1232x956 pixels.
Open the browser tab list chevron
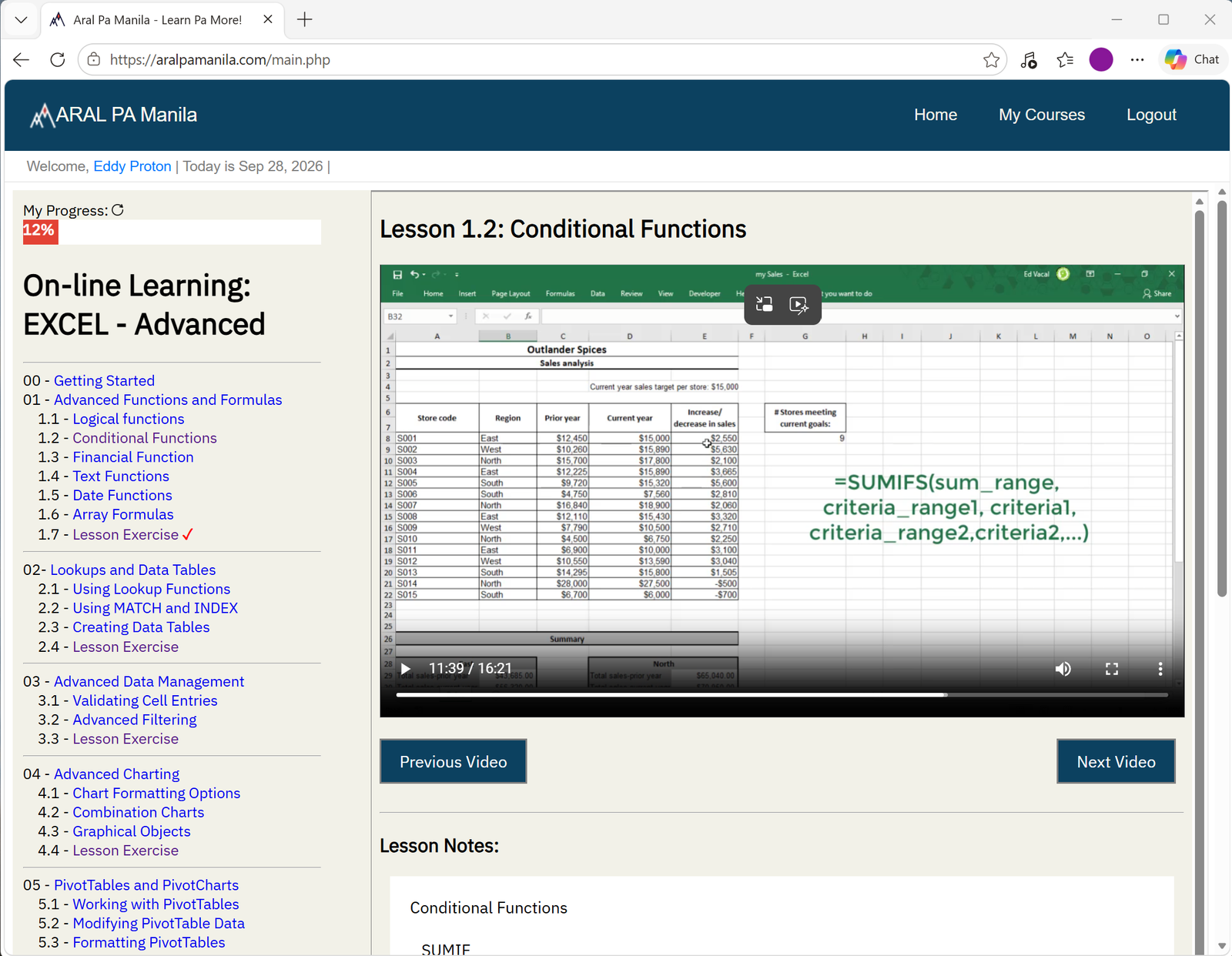coord(21,20)
